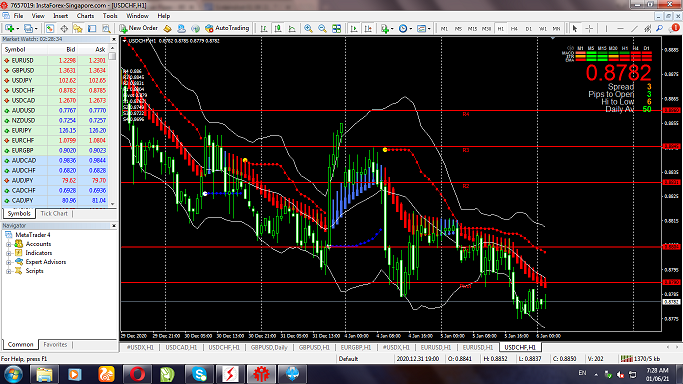
Task: Expand the Scripts tree node
Action: click(8, 271)
